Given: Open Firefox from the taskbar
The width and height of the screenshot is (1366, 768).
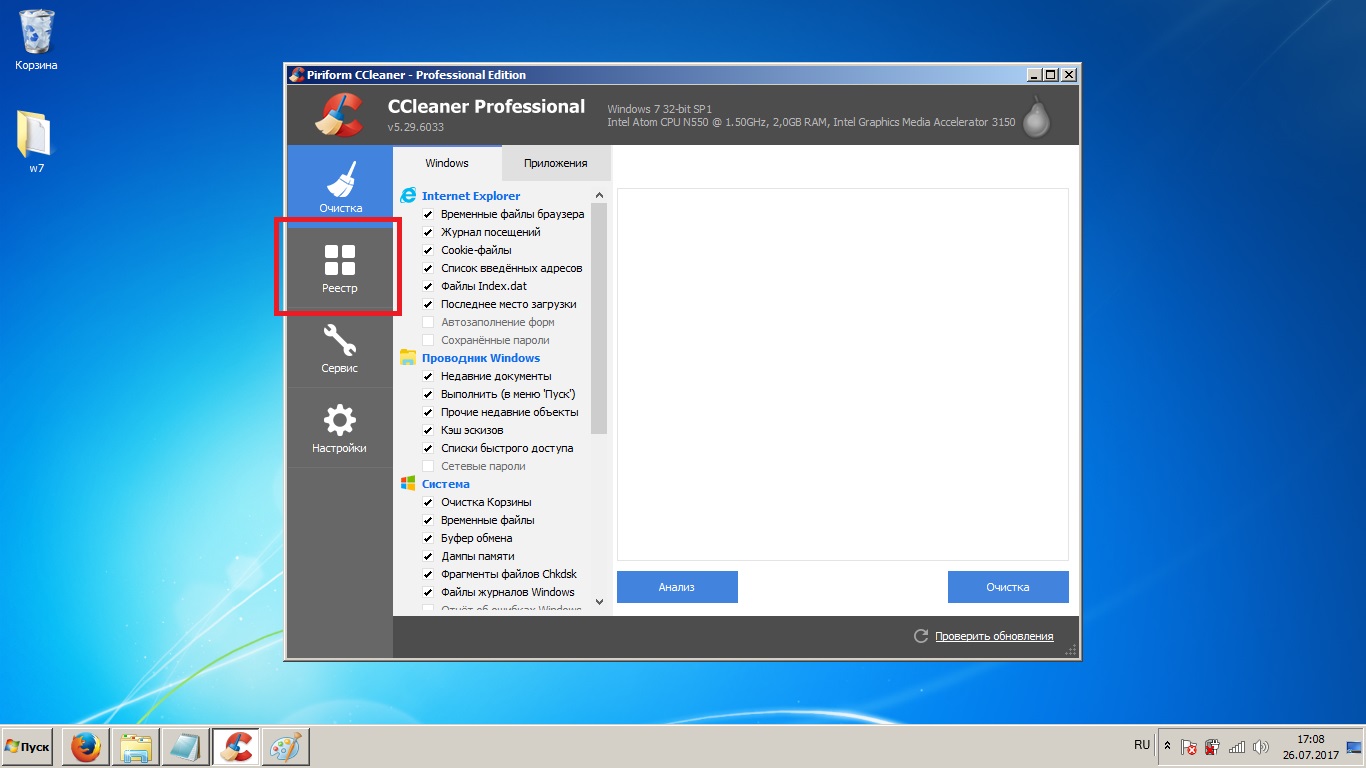Looking at the screenshot, I should tap(86, 747).
